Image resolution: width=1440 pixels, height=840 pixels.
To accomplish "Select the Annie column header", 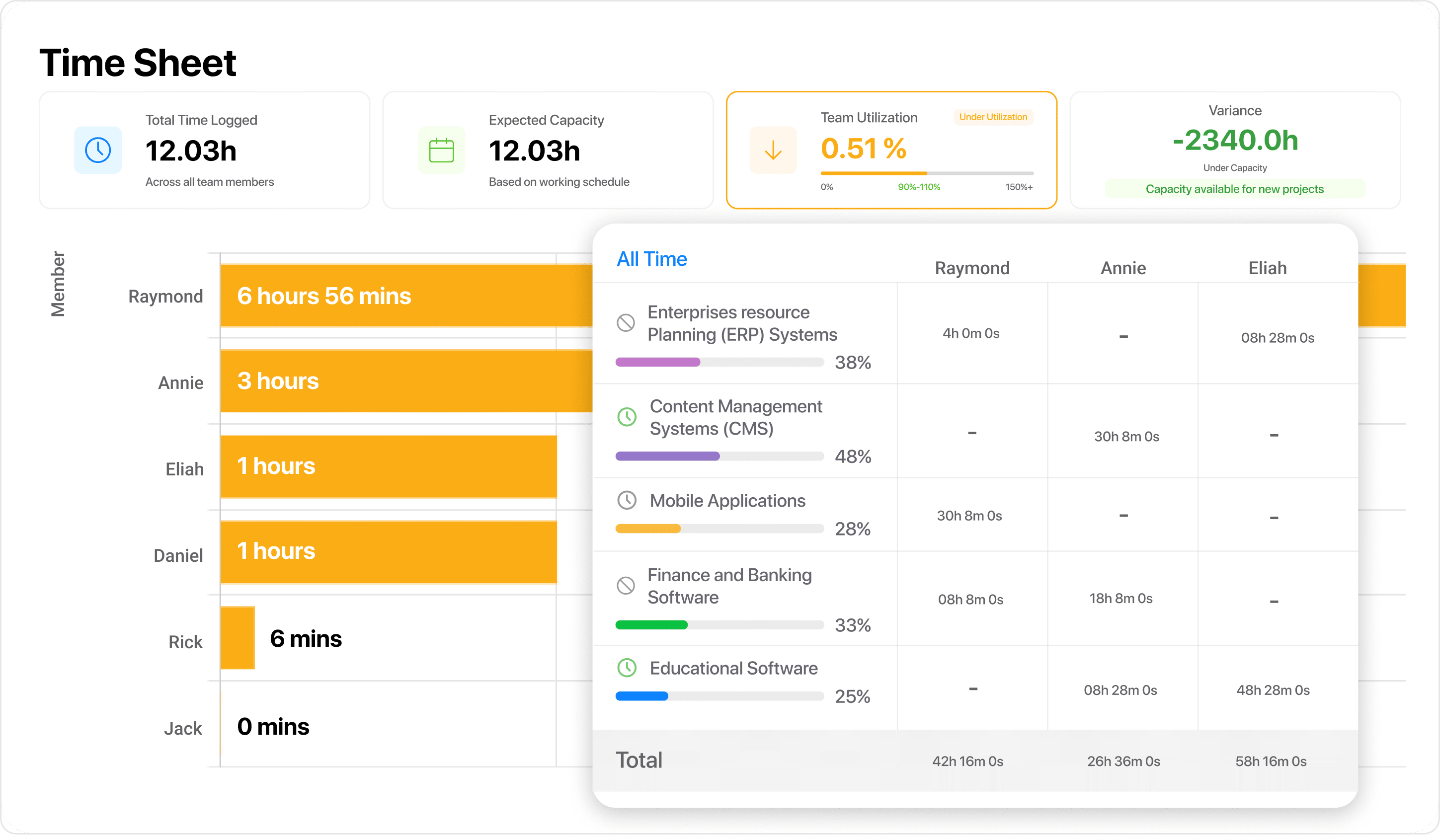I will (x=1123, y=268).
